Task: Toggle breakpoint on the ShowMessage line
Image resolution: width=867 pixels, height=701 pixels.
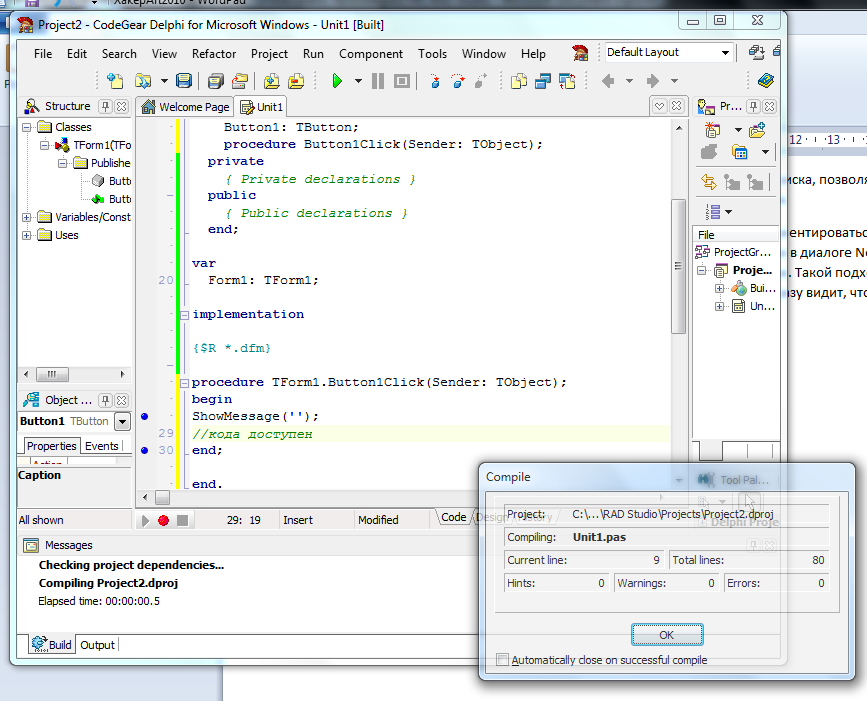Action: (144, 416)
